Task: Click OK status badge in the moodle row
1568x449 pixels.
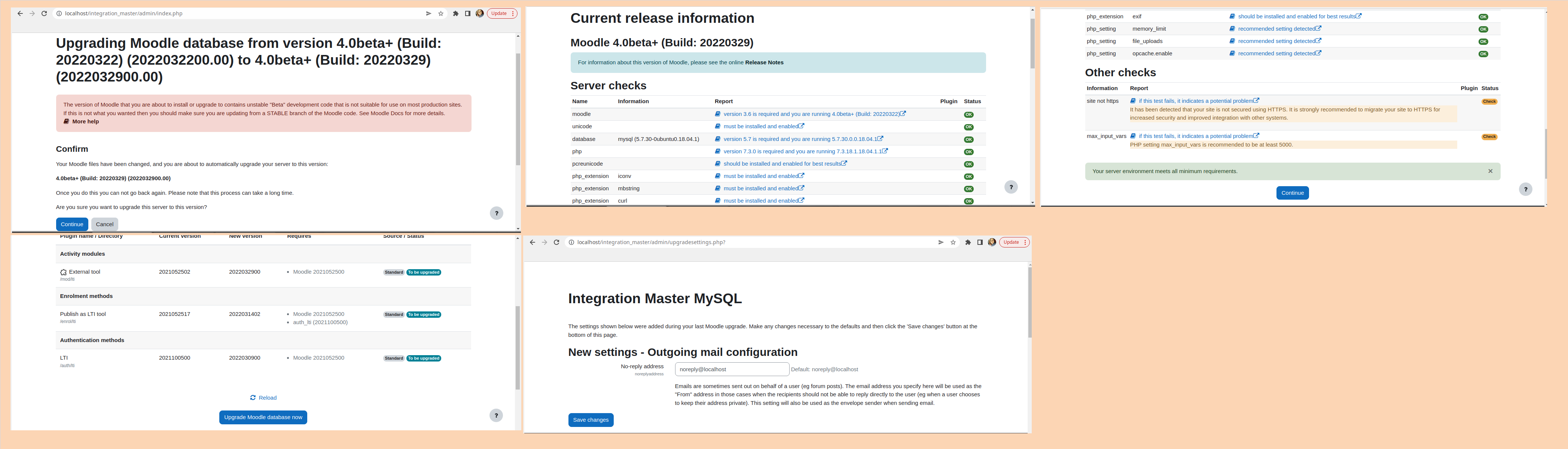Action: 968,115
